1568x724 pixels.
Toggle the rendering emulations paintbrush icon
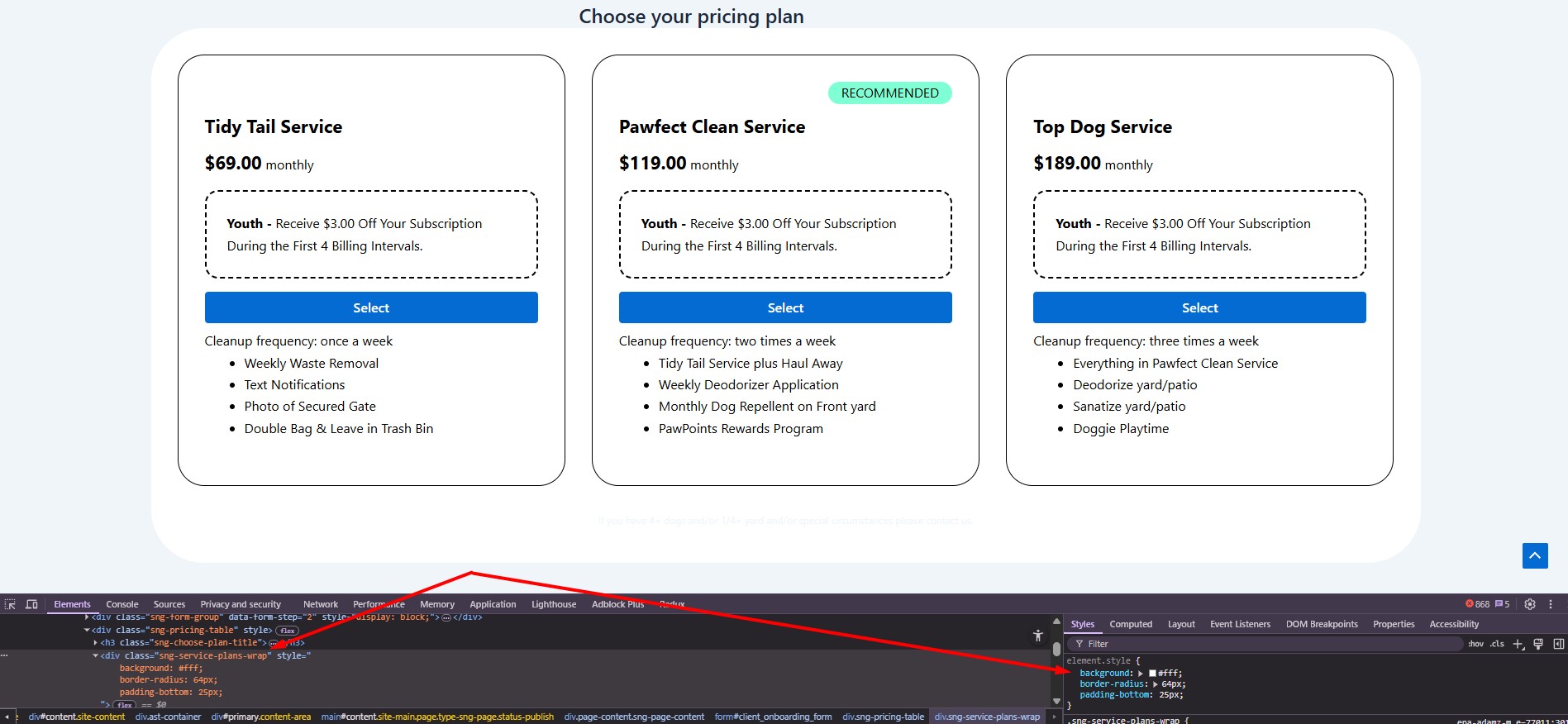(1538, 644)
